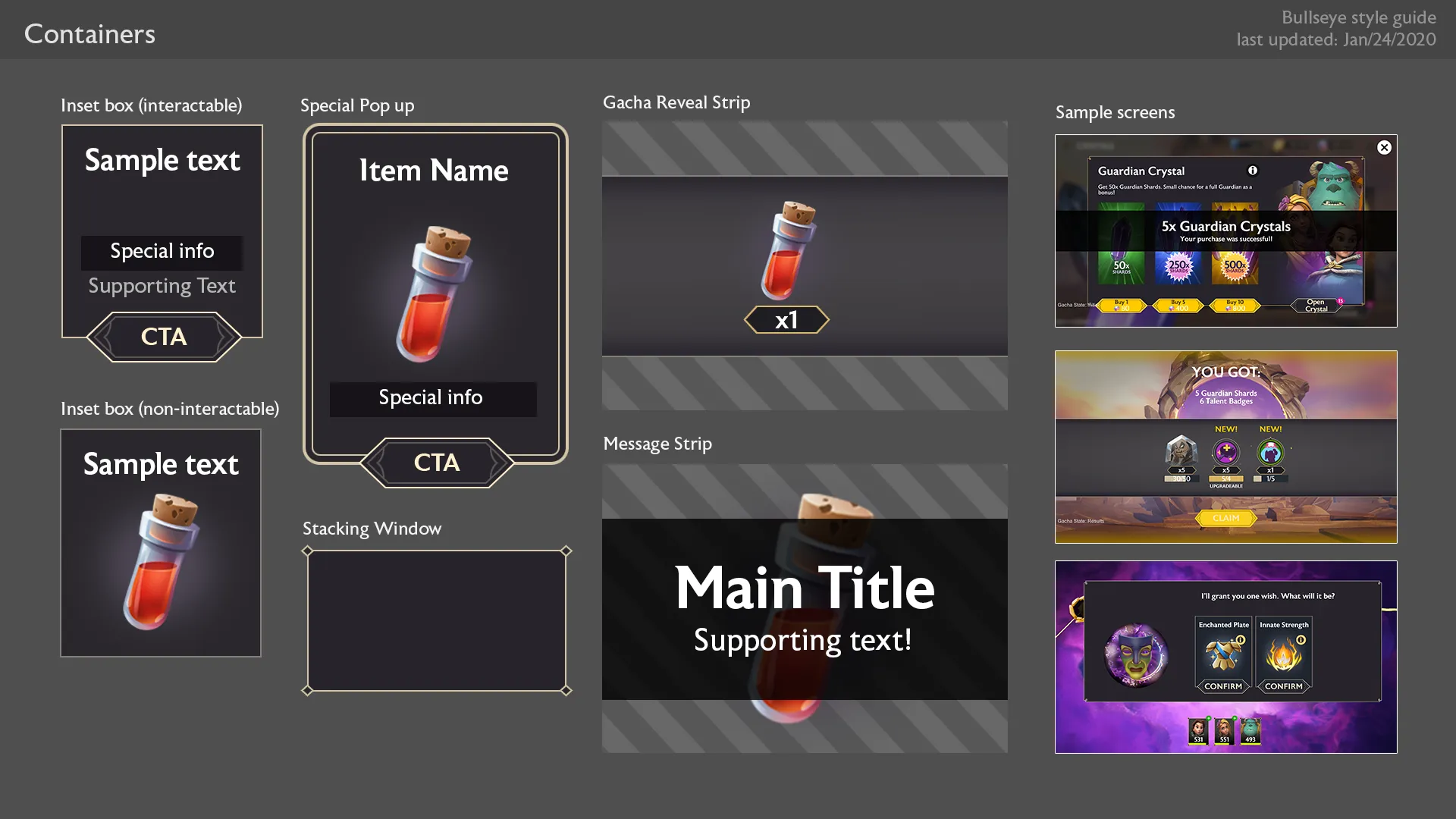This screenshot has height=819, width=1456.
Task: Click the Open Crystal button
Action: (1316, 306)
